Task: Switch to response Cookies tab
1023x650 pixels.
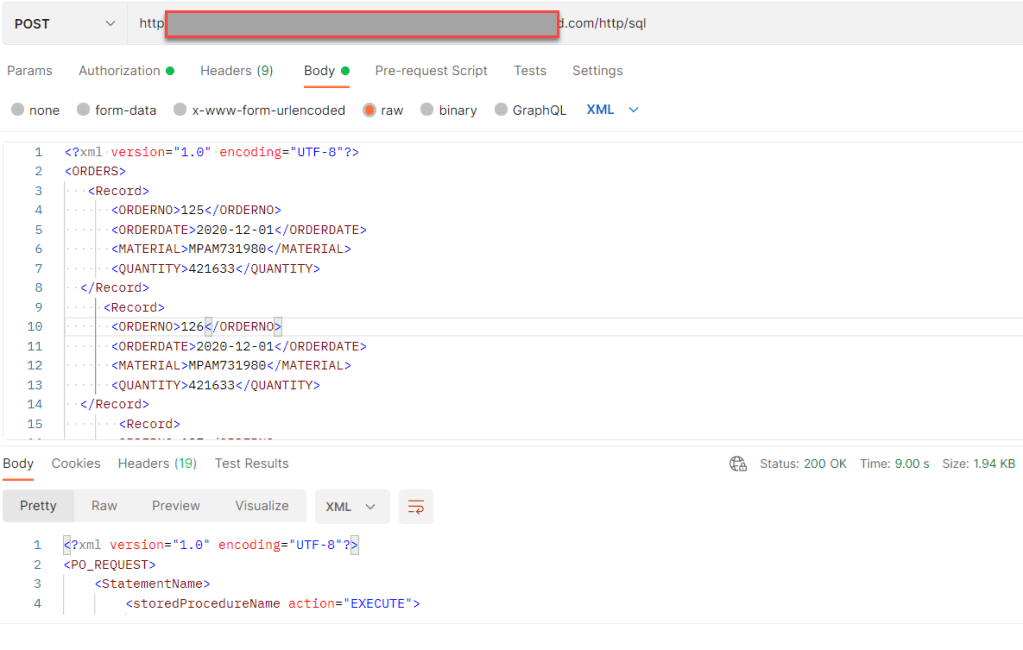Action: point(76,464)
